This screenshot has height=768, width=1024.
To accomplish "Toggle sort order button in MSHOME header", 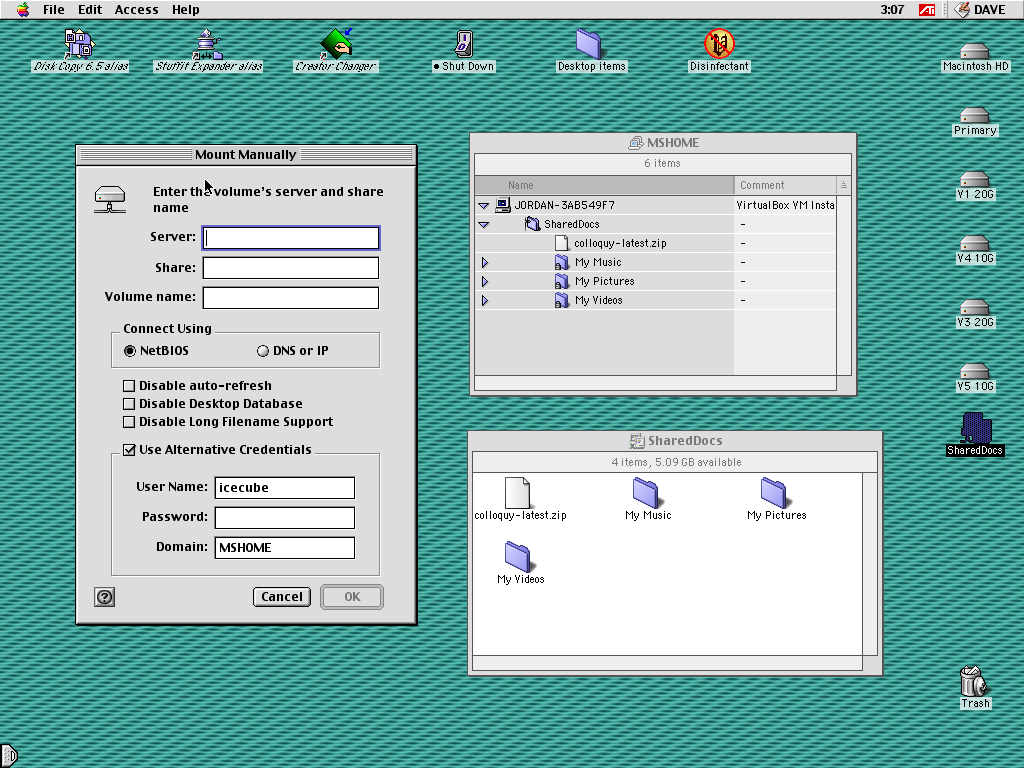I will 844,185.
